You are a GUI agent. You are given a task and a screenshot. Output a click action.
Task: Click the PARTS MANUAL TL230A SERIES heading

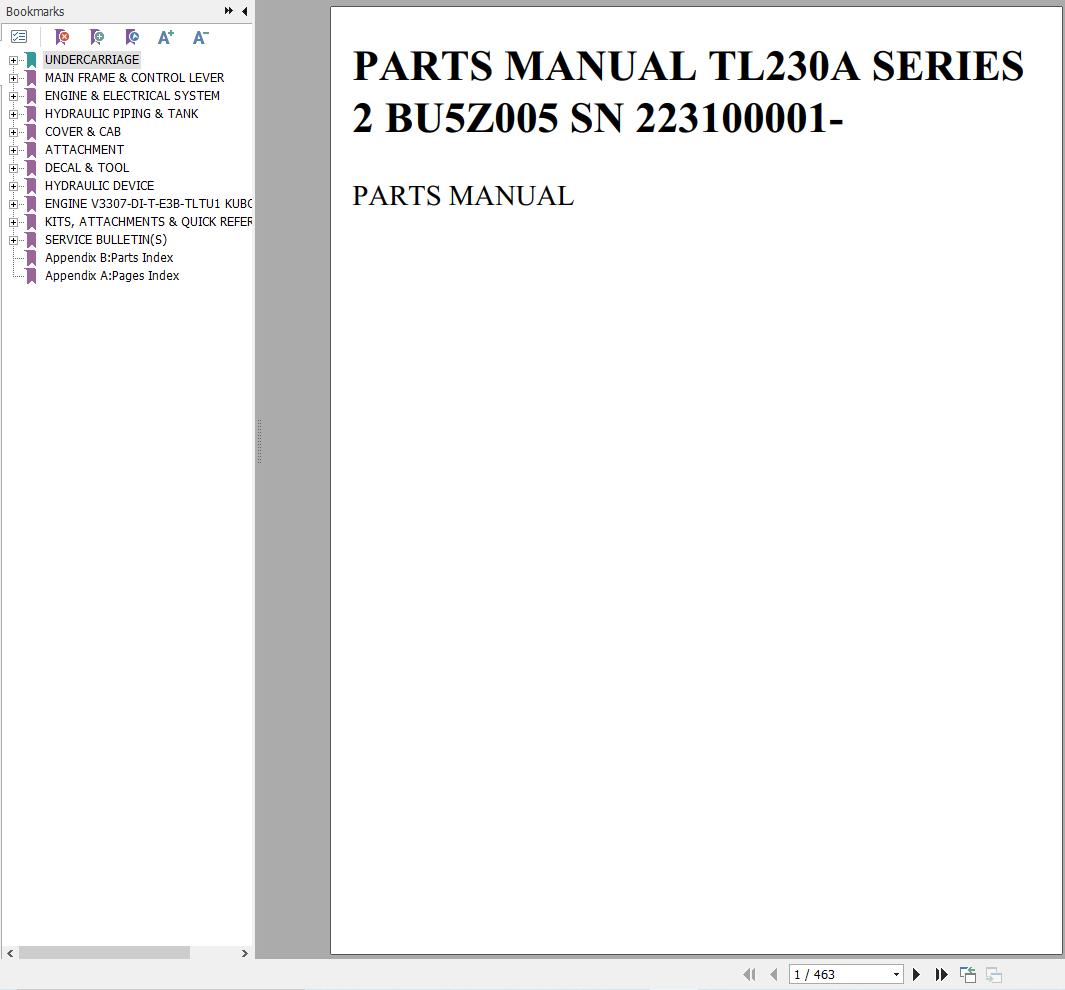(688, 92)
